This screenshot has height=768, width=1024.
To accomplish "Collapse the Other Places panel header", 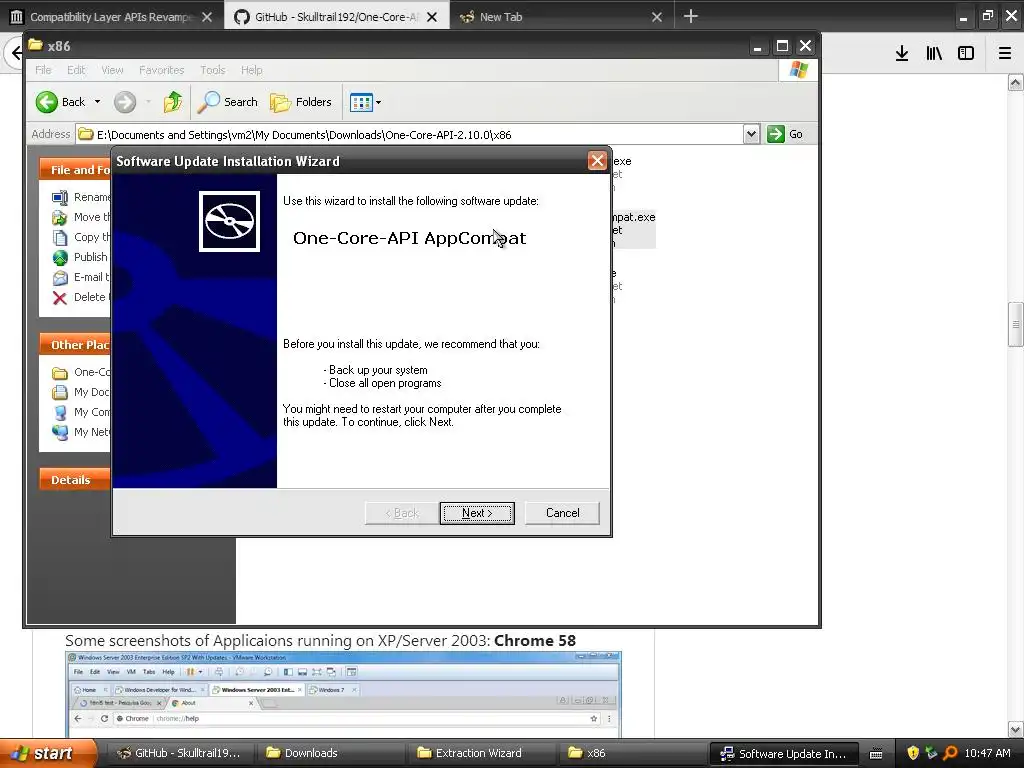I will tap(74, 344).
